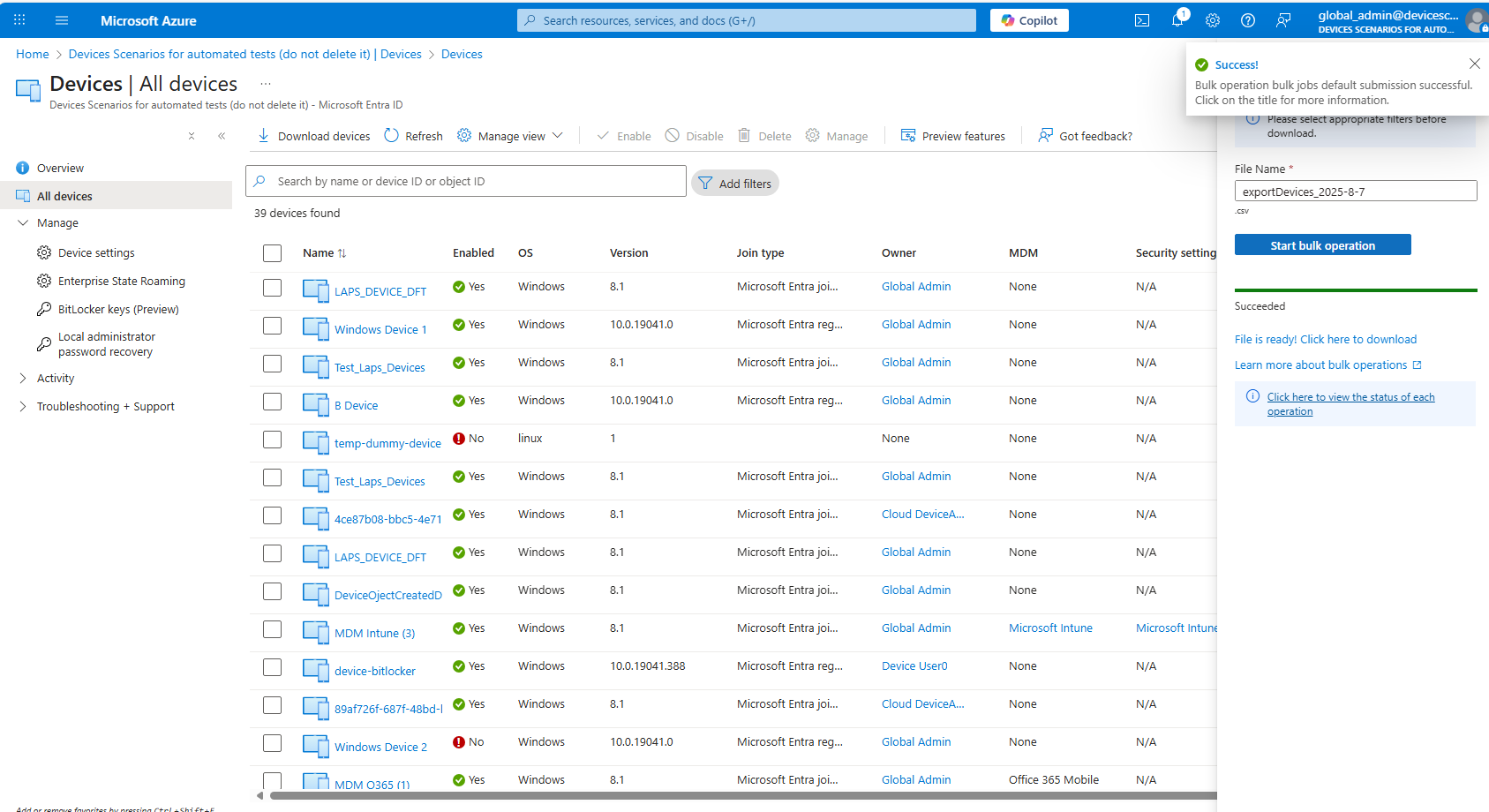Click the device icon of LAPS_DEVICE_DFT first row

point(316,290)
